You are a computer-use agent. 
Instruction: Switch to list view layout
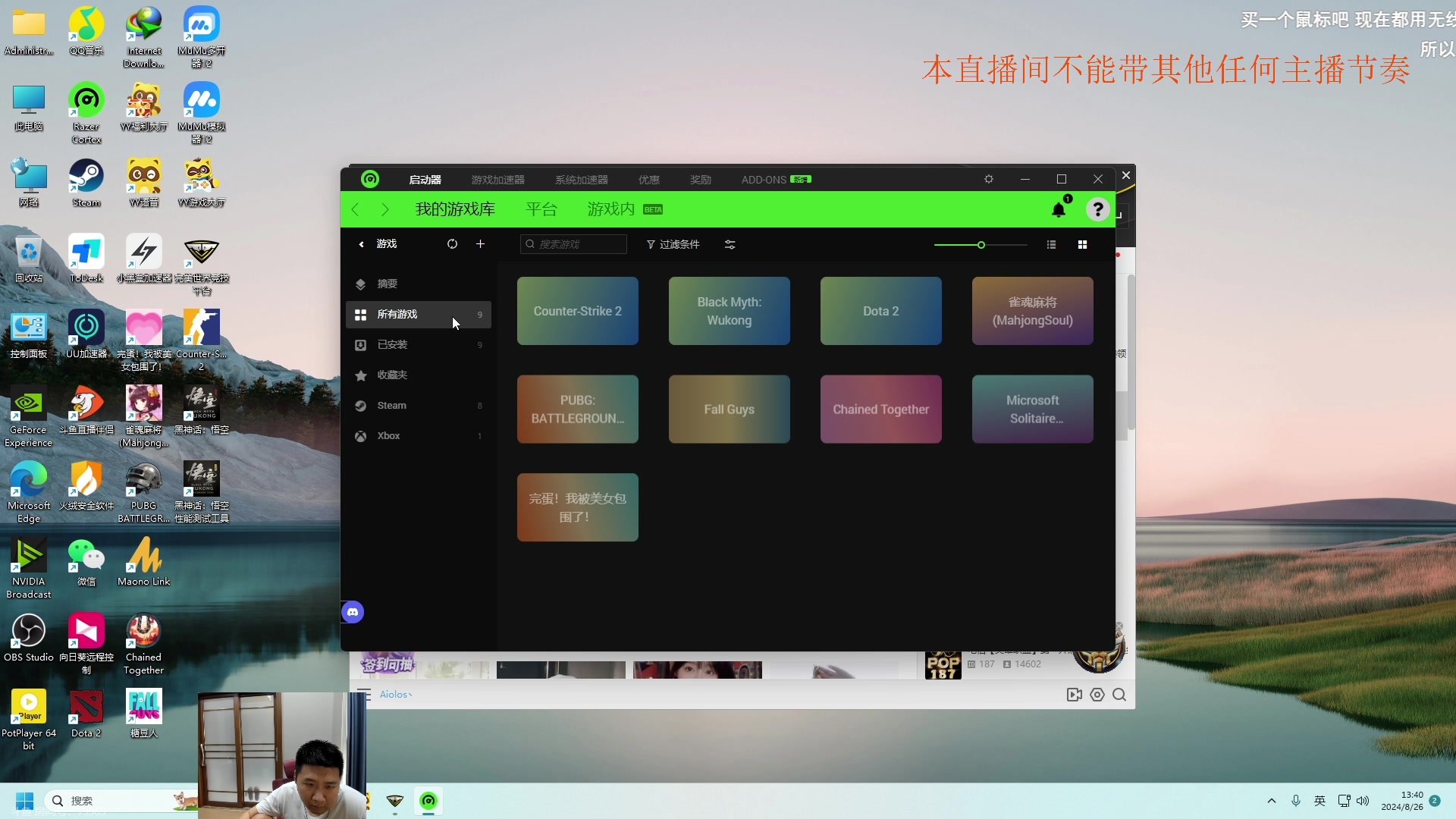[x=1051, y=244]
